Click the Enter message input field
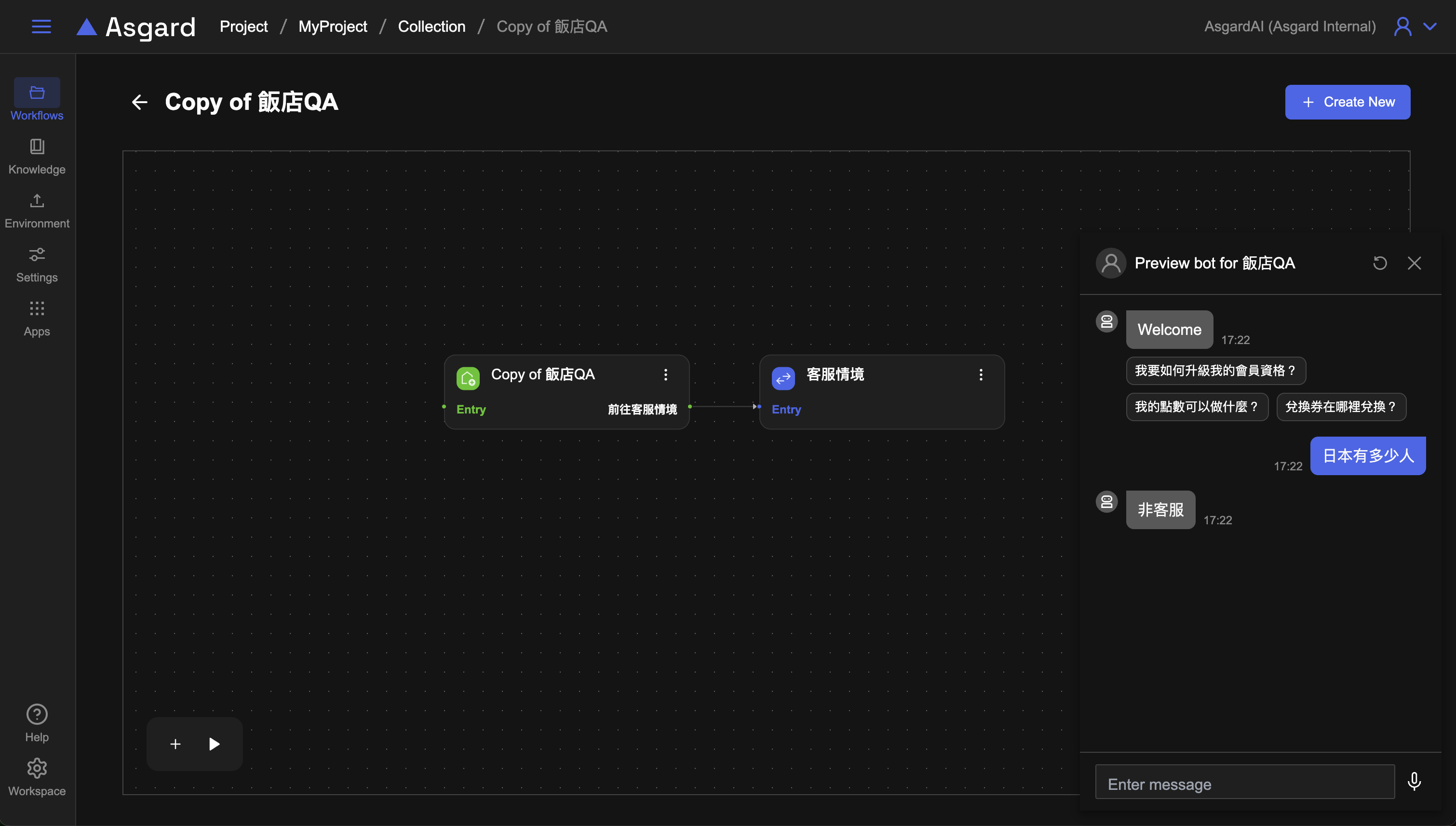The height and width of the screenshot is (826, 1456). click(1244, 784)
